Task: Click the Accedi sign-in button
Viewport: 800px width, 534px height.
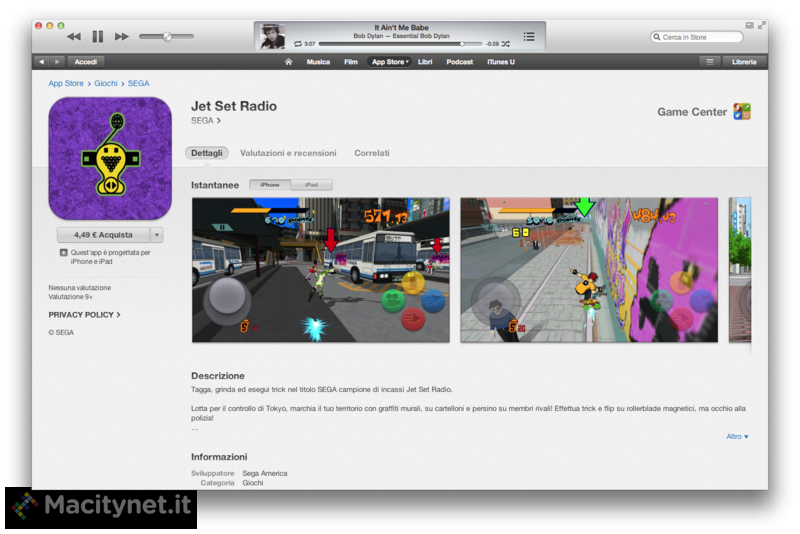Action: pyautogui.click(x=86, y=62)
